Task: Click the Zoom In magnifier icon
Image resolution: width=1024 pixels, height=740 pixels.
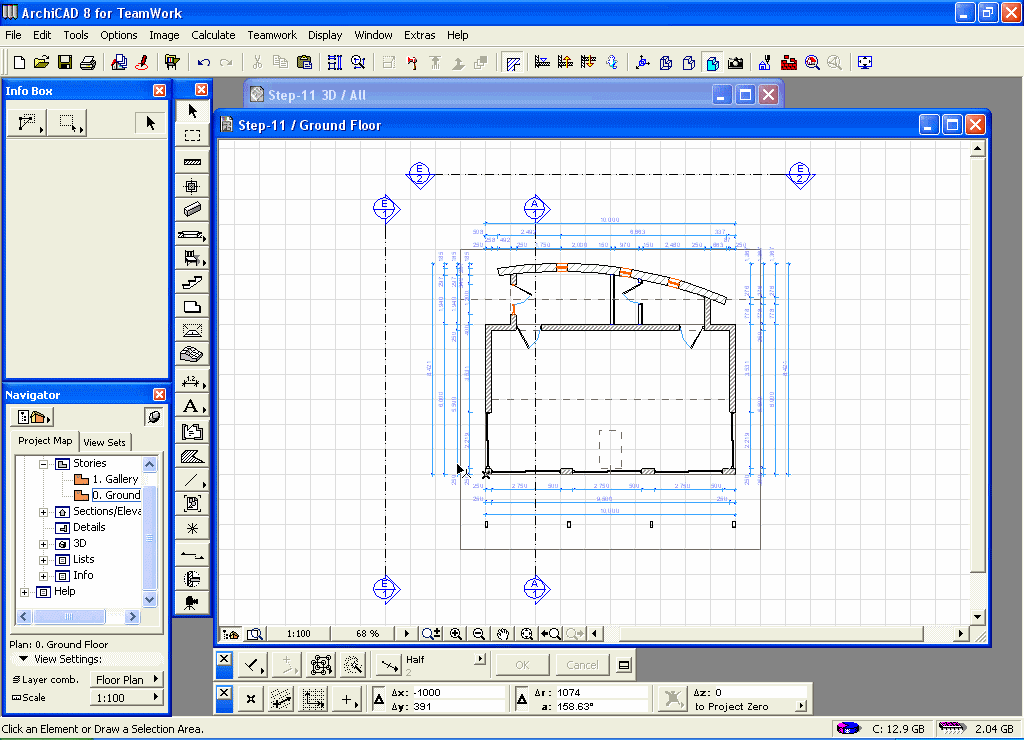Action: pos(456,633)
